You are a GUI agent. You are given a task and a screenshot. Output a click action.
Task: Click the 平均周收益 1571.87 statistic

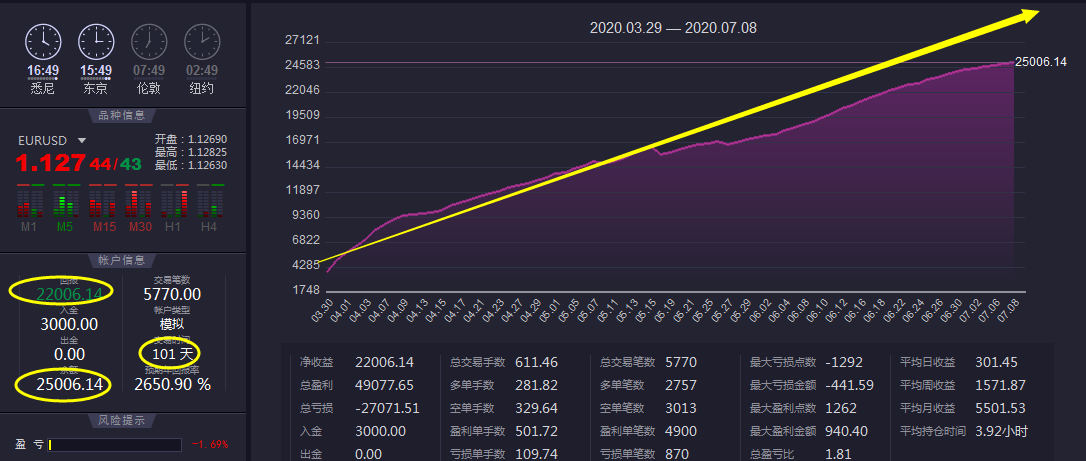[x=963, y=386]
